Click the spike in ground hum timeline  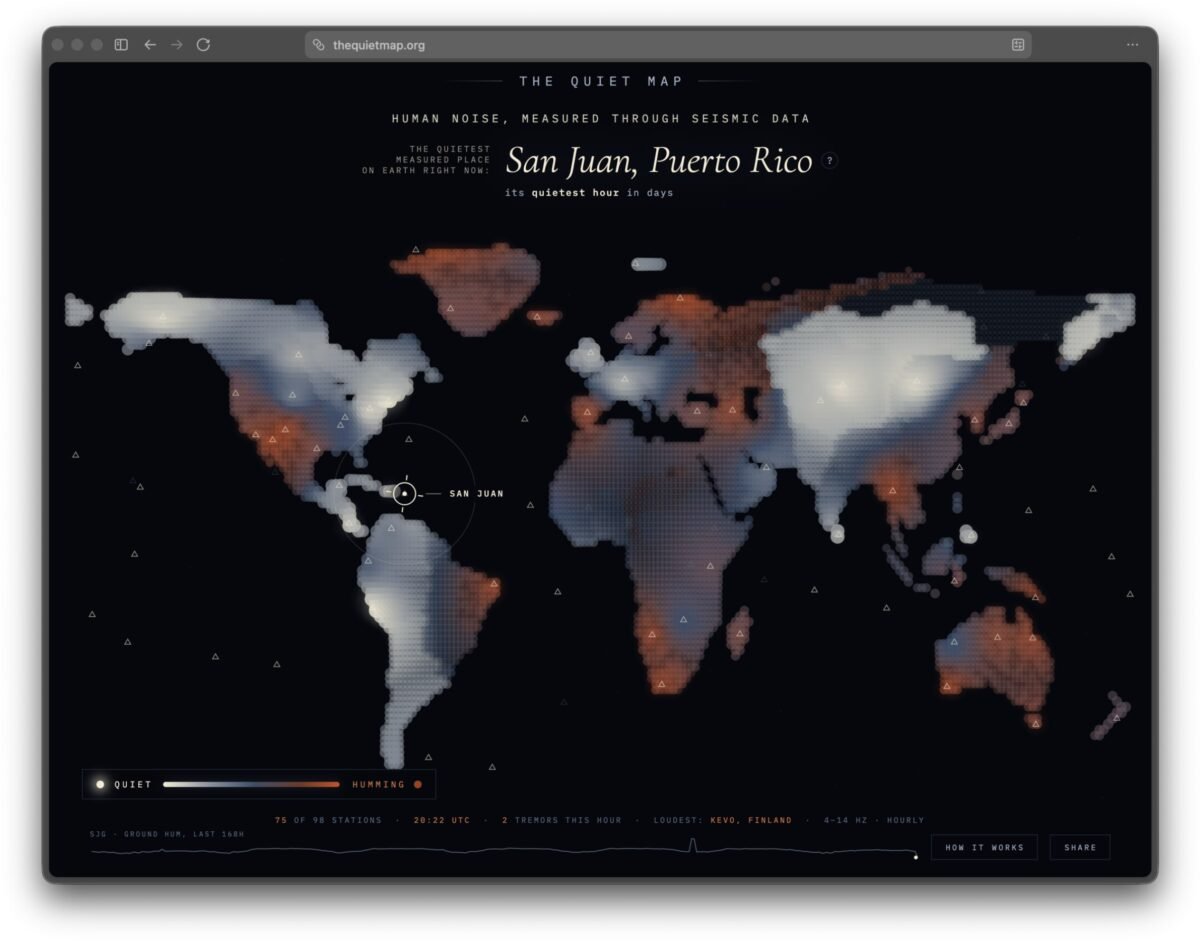692,846
